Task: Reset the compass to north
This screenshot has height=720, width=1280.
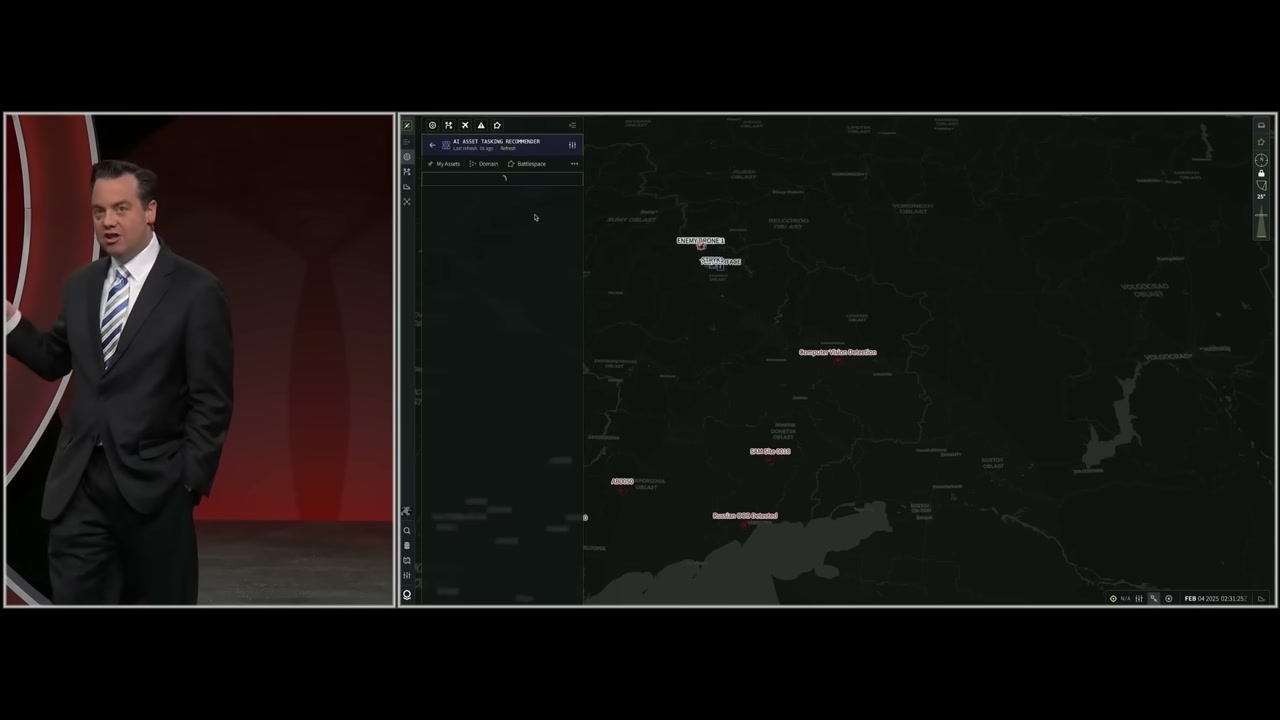Action: pyautogui.click(x=1261, y=161)
